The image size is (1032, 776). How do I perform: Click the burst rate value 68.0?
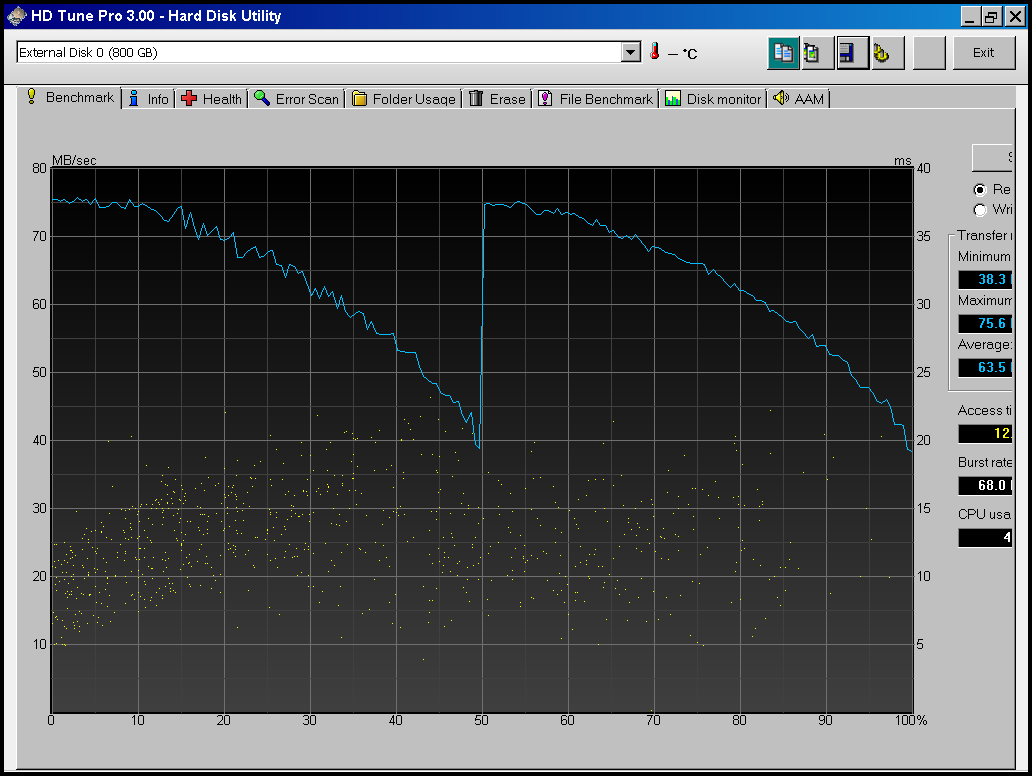click(x=985, y=485)
